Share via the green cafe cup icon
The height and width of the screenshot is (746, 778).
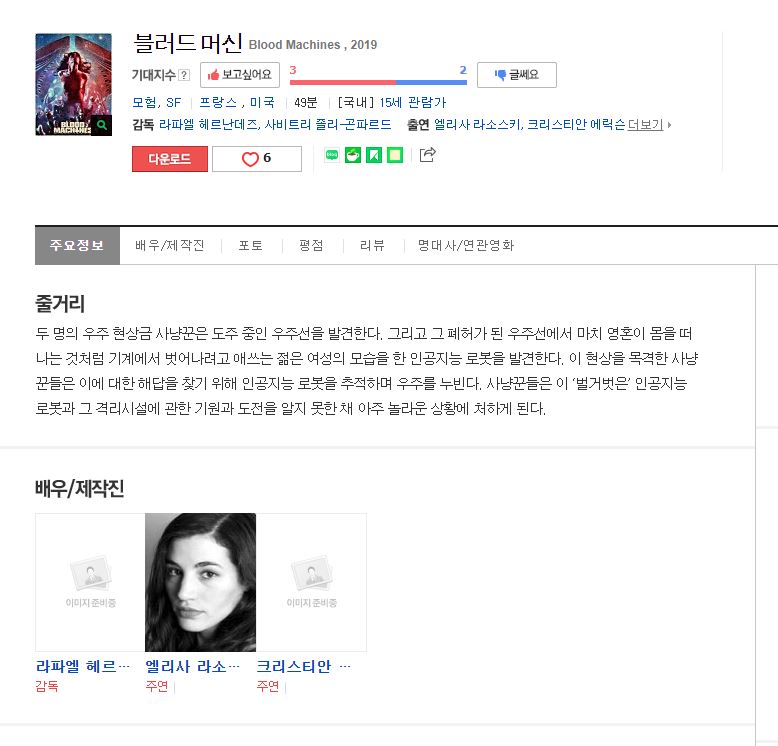pos(353,155)
